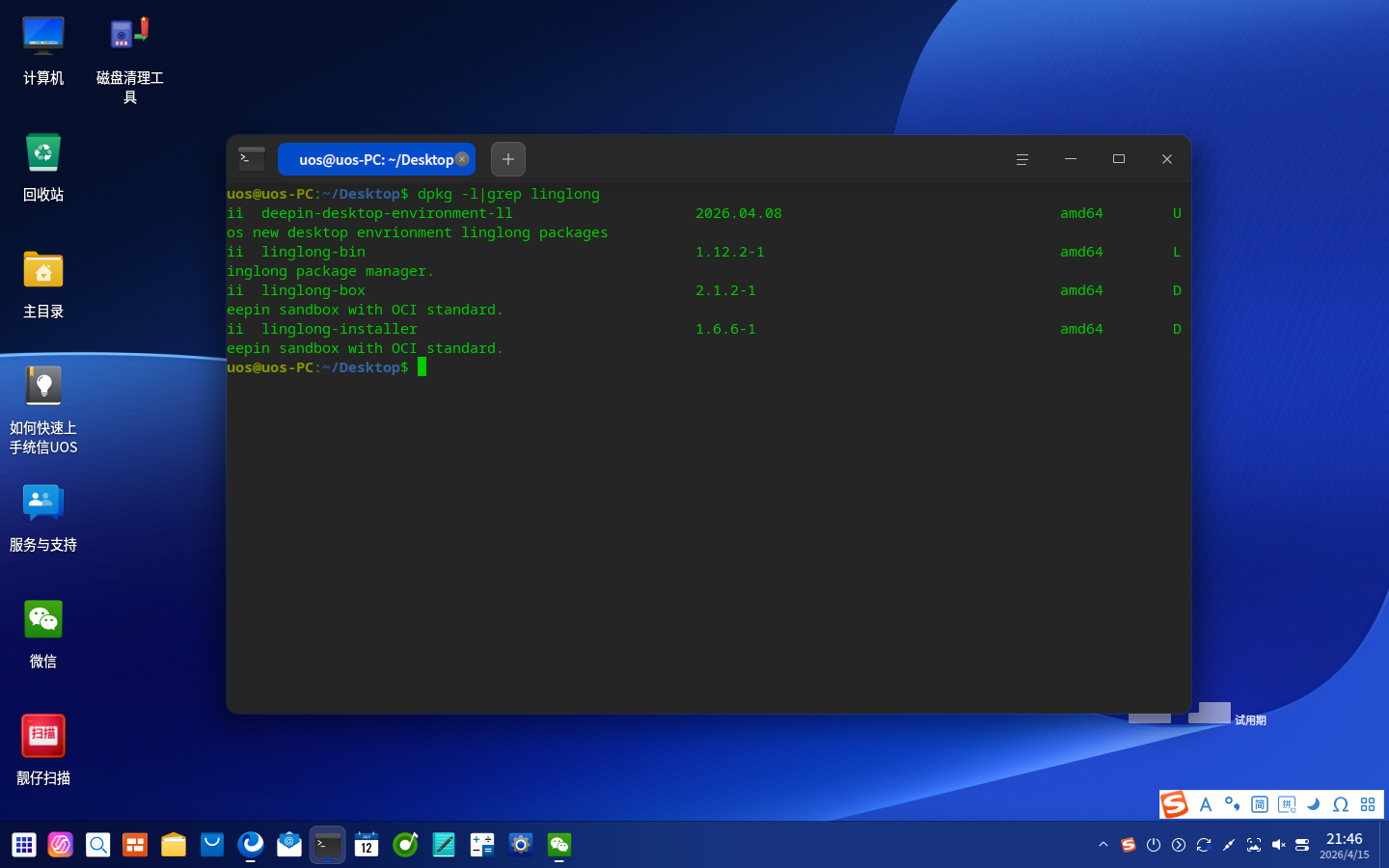This screenshot has width=1389, height=868.
Task: Click the terminal icon in the title bar
Action: pos(252,159)
